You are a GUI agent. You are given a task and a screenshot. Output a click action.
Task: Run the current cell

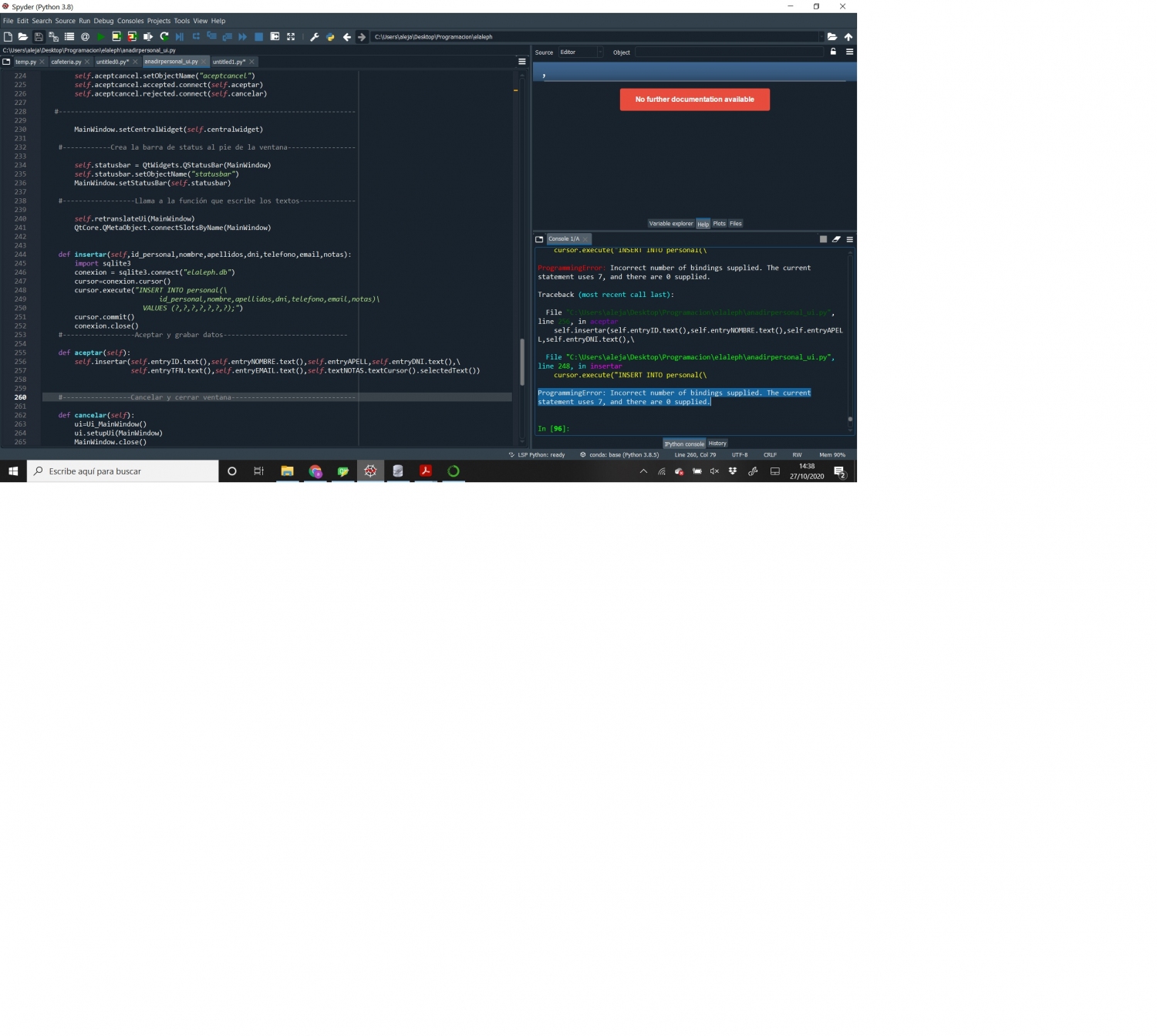[116, 36]
